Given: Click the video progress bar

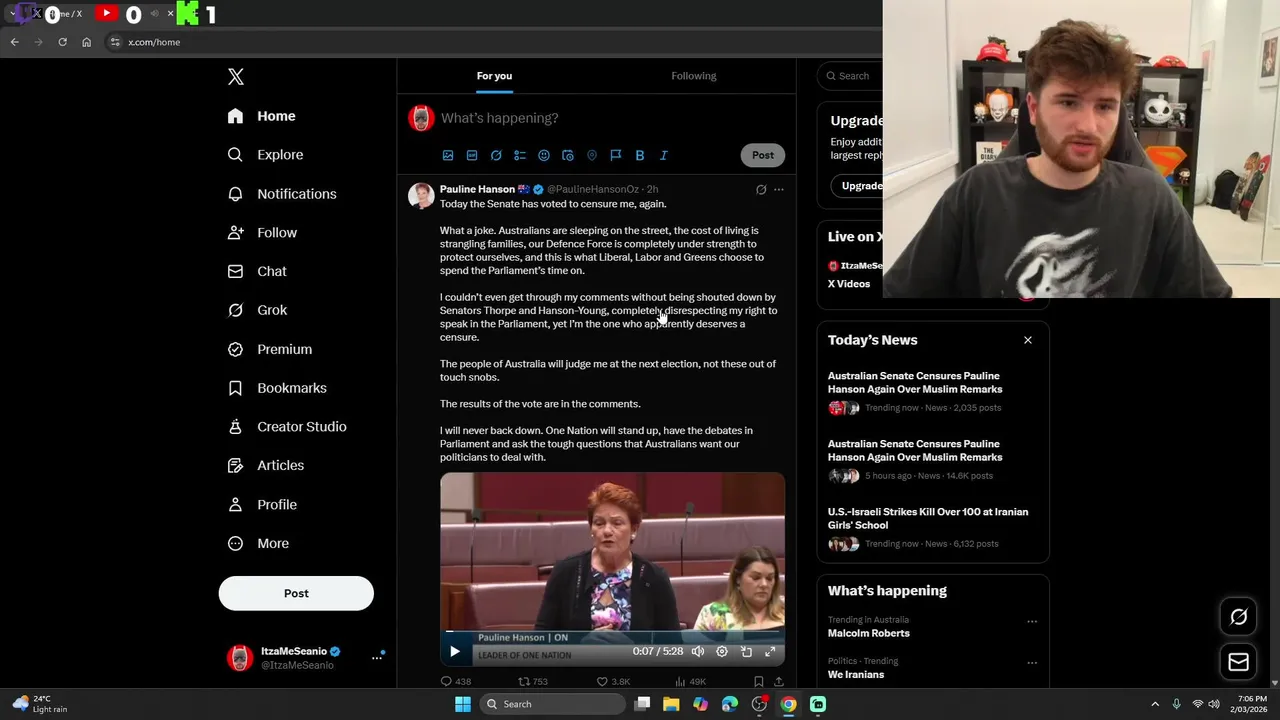Looking at the screenshot, I should pos(612,632).
